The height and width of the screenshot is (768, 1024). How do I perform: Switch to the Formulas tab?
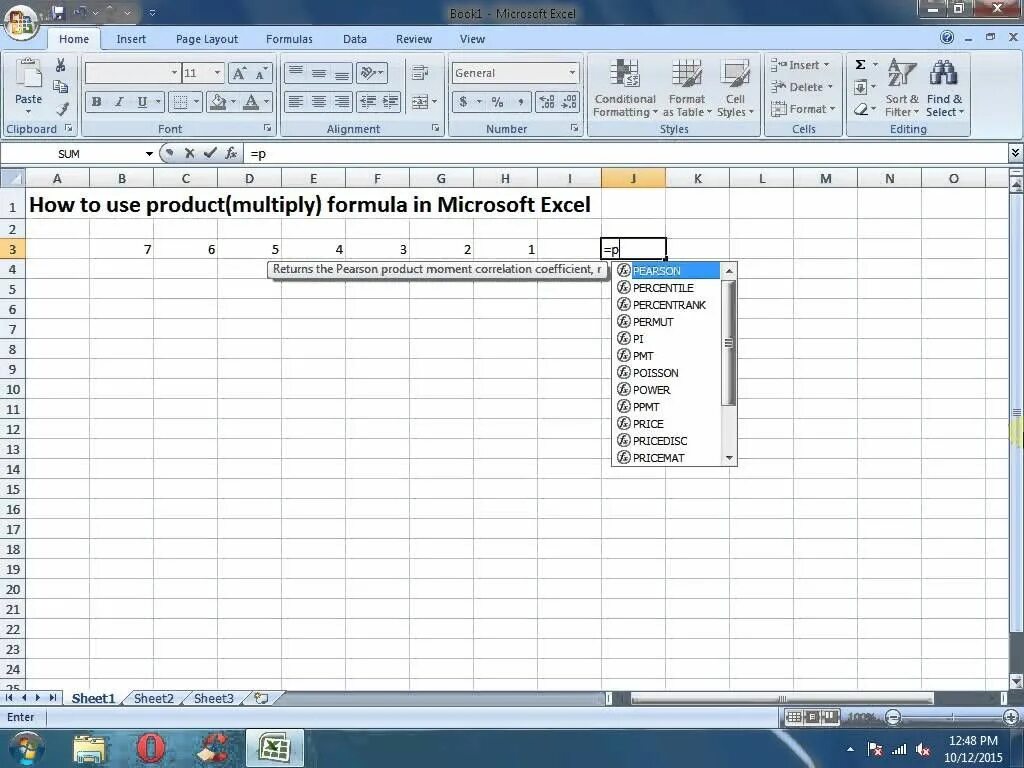coord(289,39)
